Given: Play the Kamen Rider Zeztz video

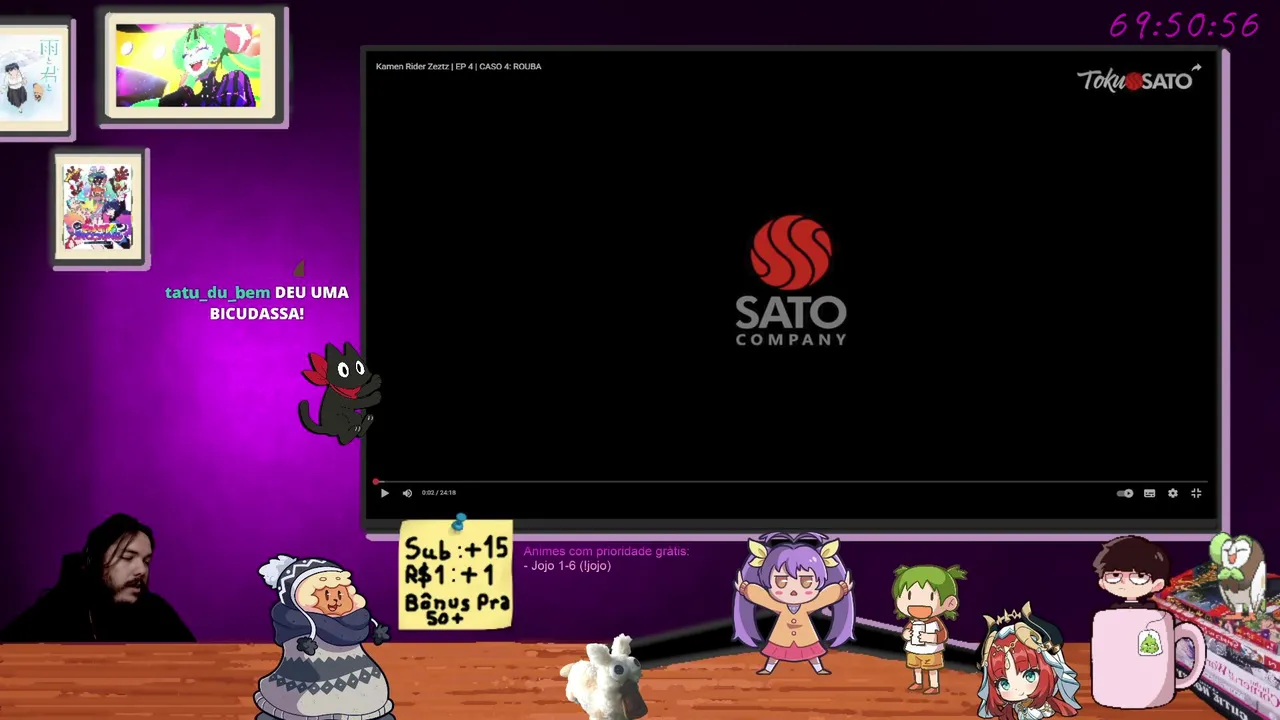Looking at the screenshot, I should point(384,493).
